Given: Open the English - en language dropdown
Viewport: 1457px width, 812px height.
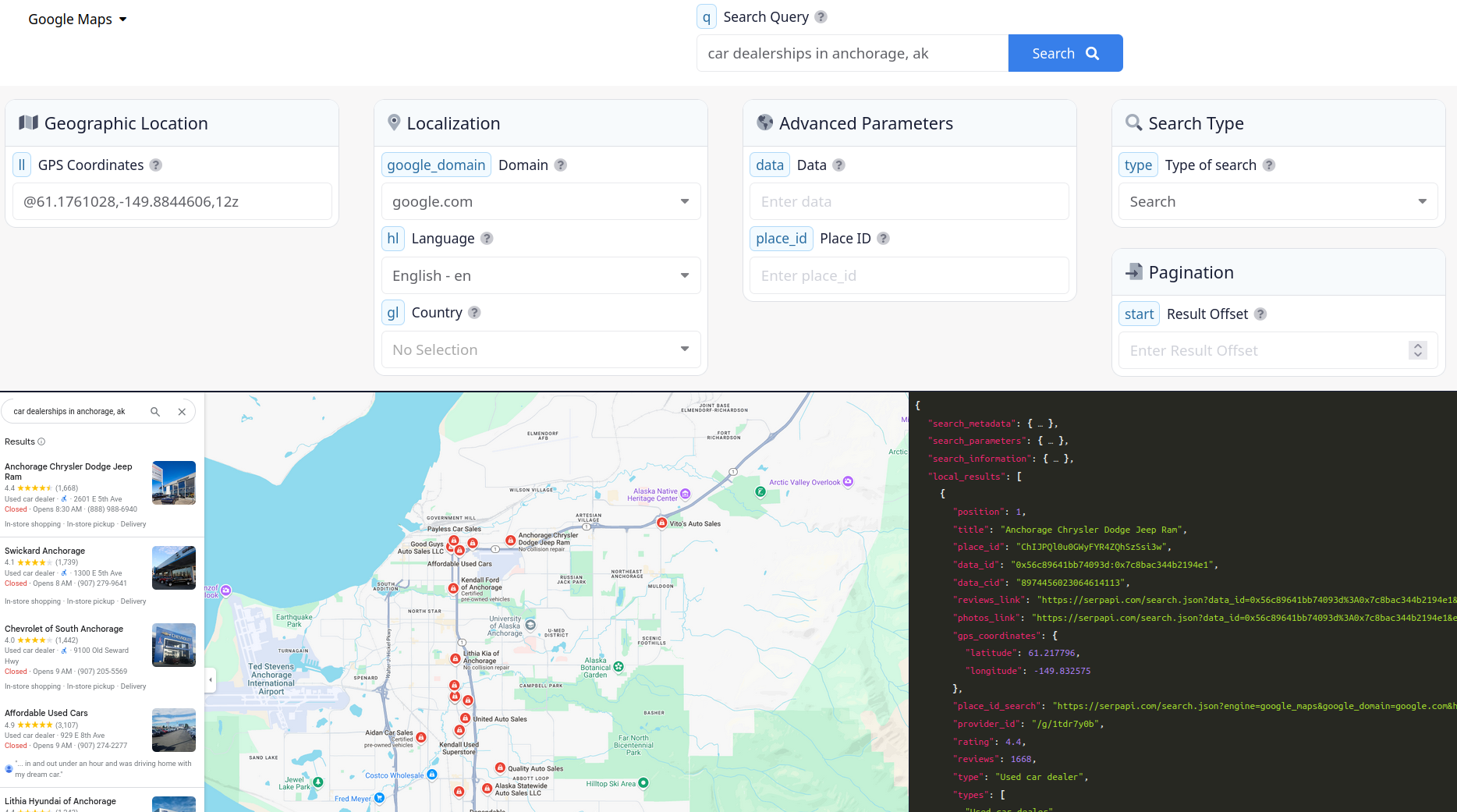Looking at the screenshot, I should click(x=541, y=275).
